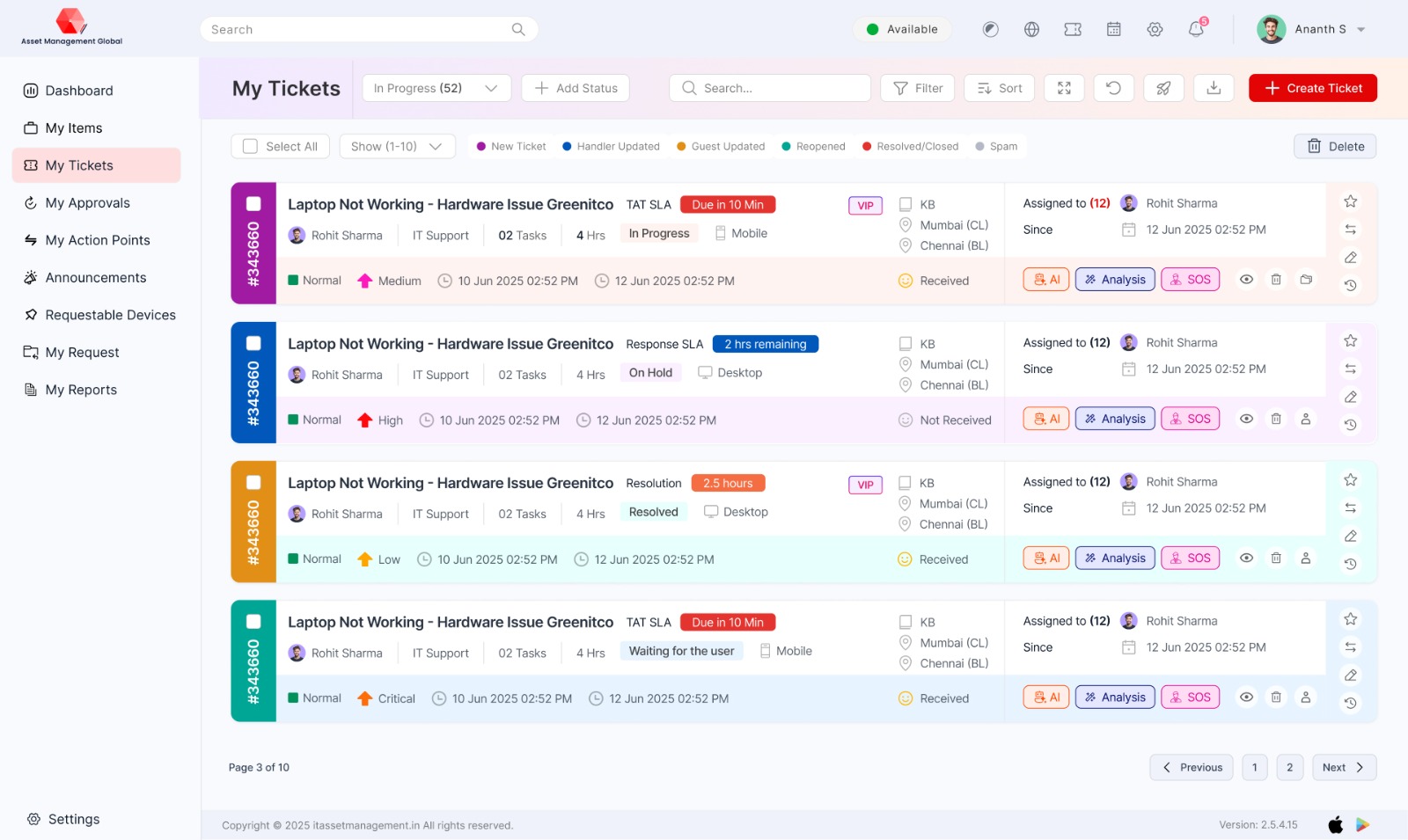Click the Create Ticket button

pyautogui.click(x=1312, y=88)
